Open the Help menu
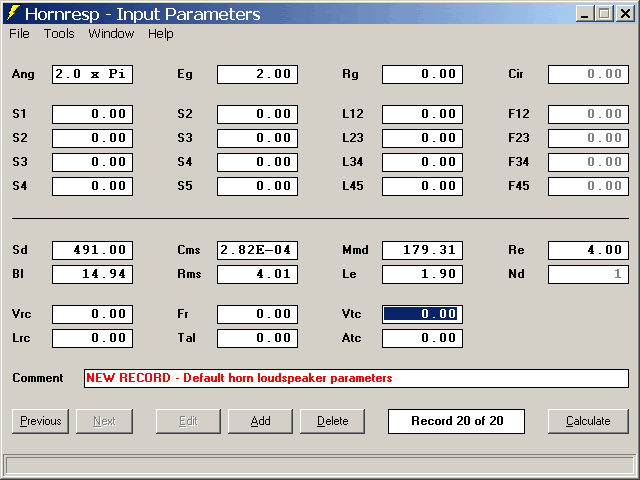The width and height of the screenshot is (640, 480). 161,34
